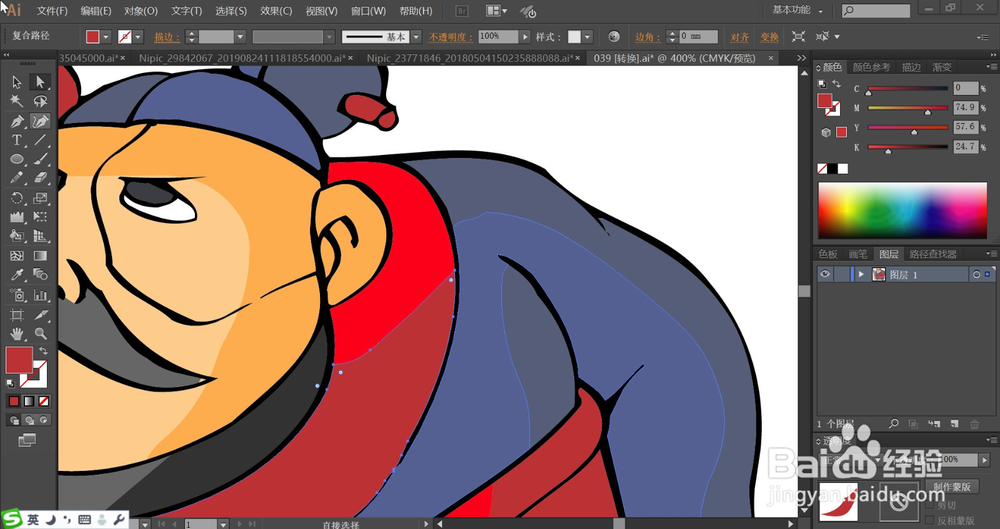Open the arrange documents dropdown

[x=497, y=11]
